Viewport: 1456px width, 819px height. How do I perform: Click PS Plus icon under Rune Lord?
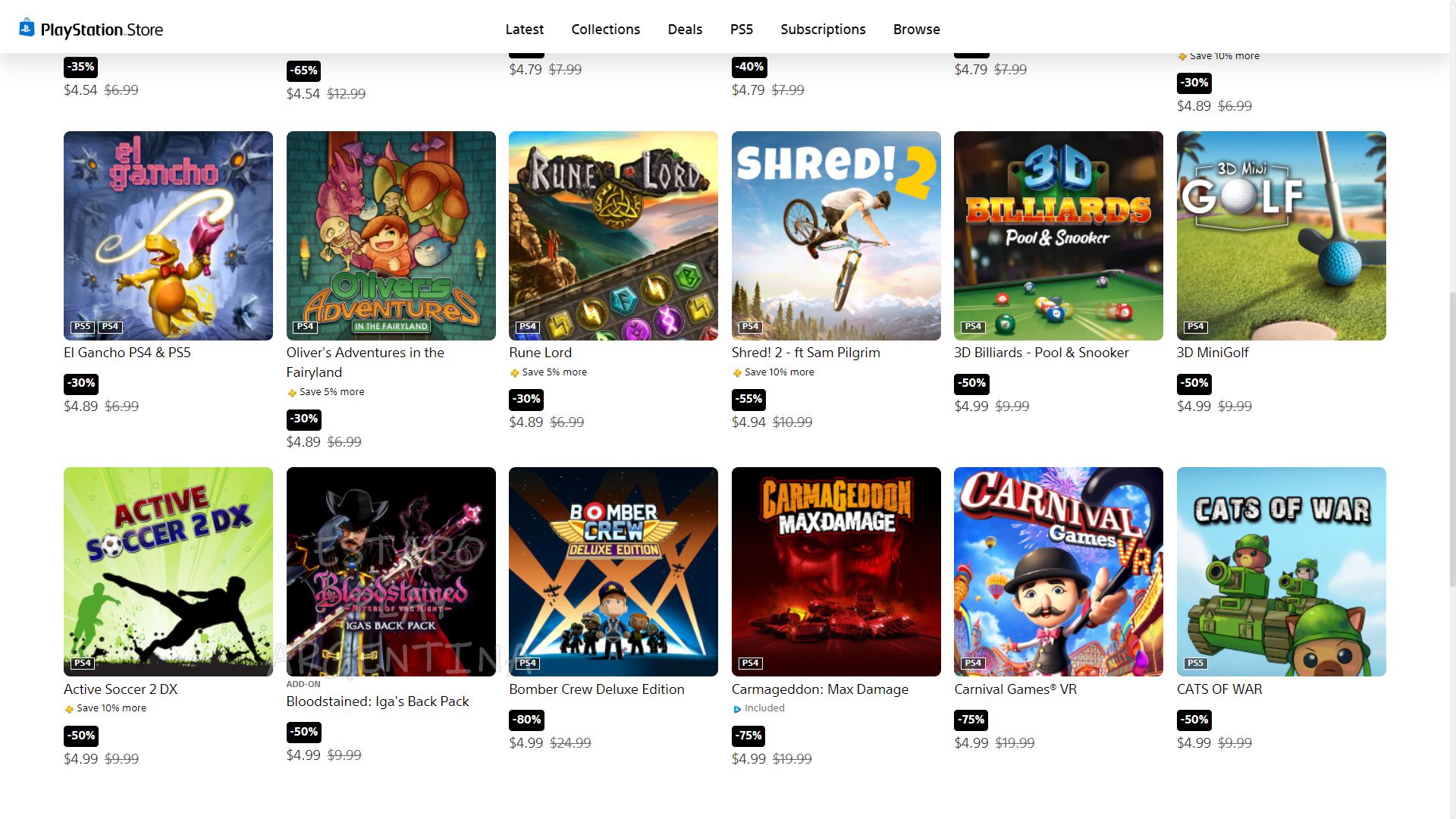(514, 373)
